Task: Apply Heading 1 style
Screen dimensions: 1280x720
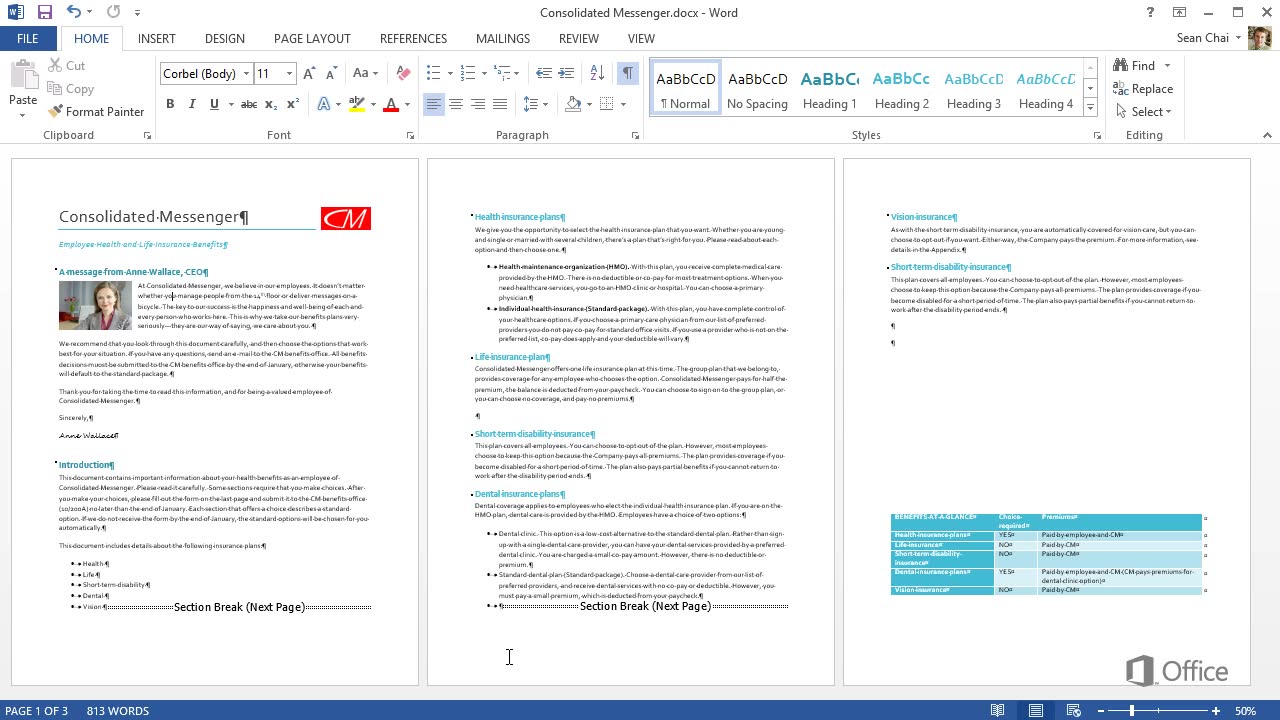Action: pyautogui.click(x=829, y=88)
